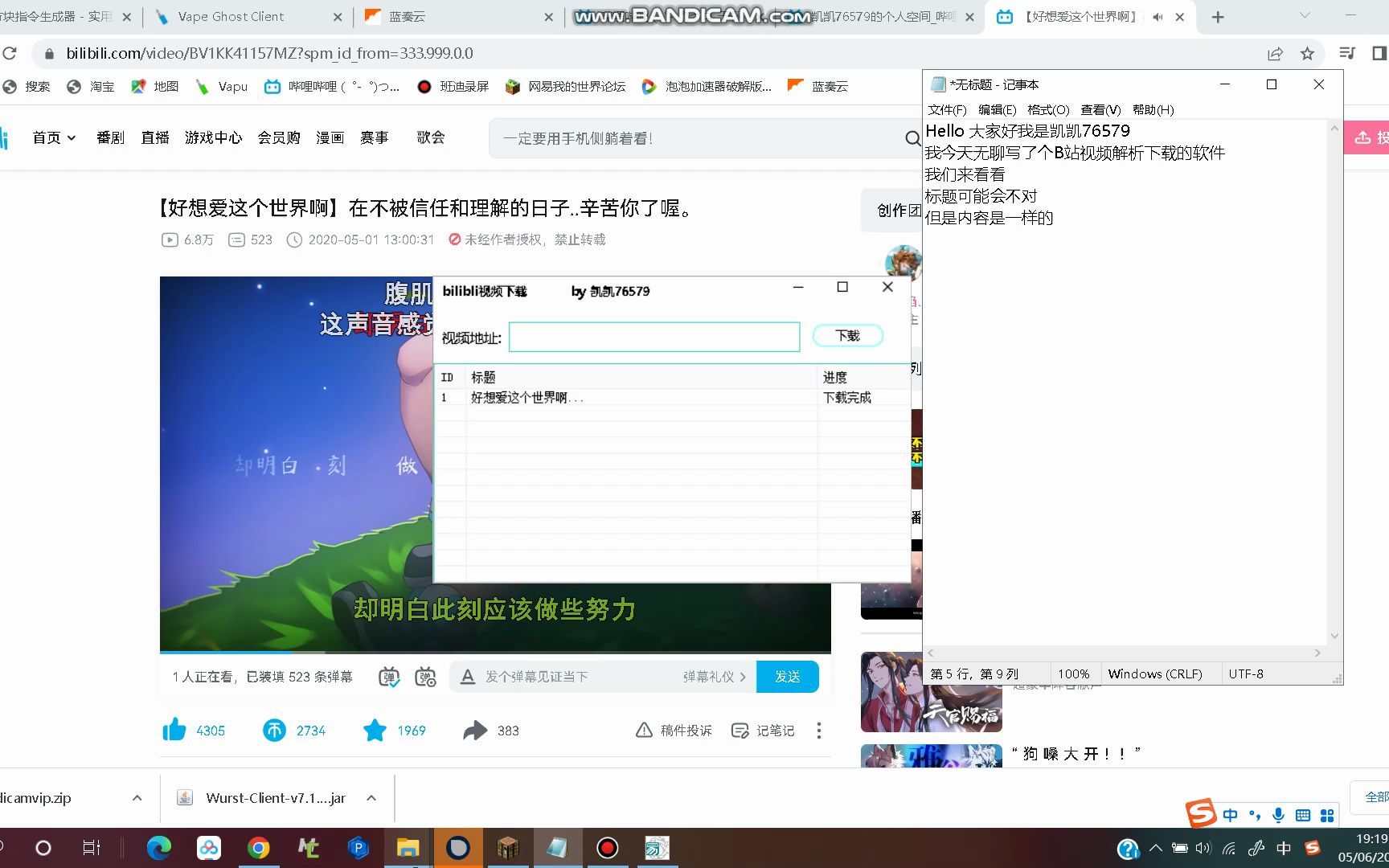Toggle the danmaku display switch icon
Viewport: 1389px width, 868px height.
[389, 677]
